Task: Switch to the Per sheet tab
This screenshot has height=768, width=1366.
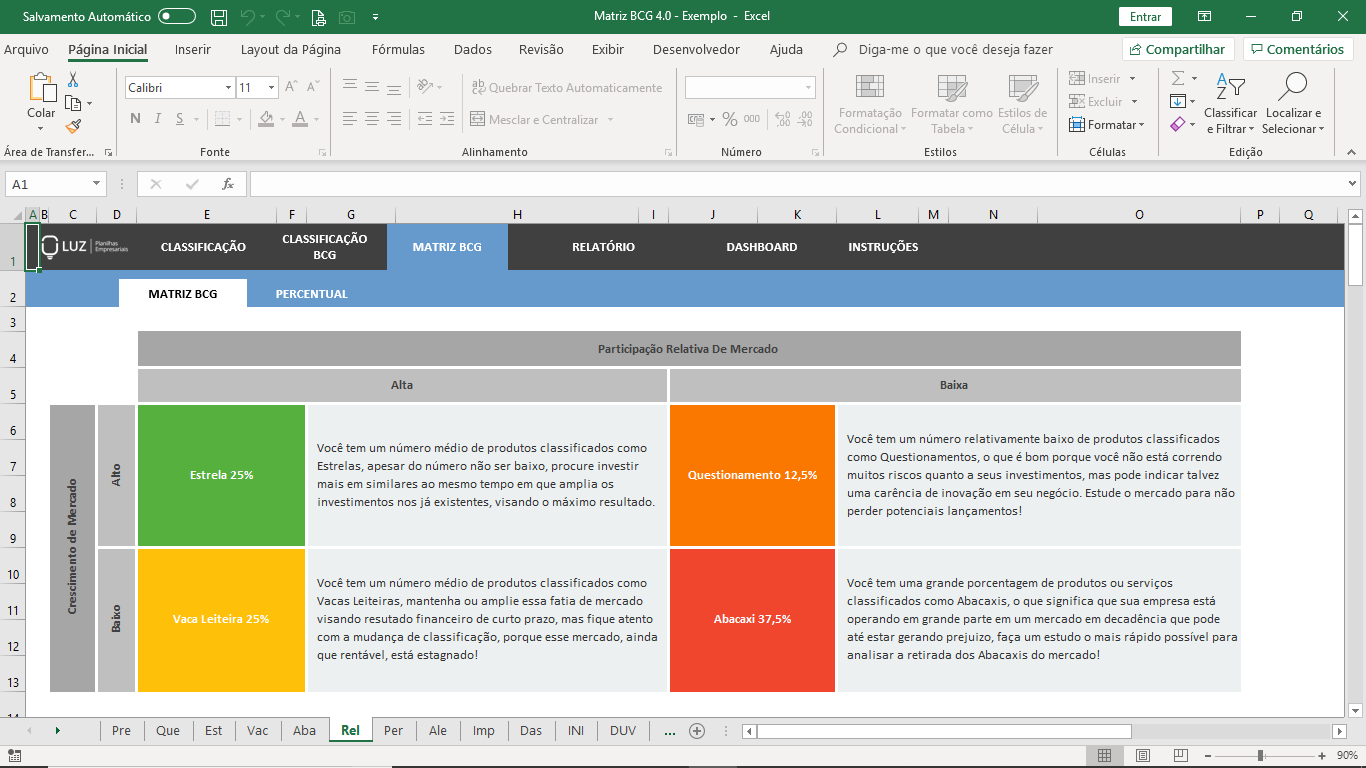Action: click(394, 730)
